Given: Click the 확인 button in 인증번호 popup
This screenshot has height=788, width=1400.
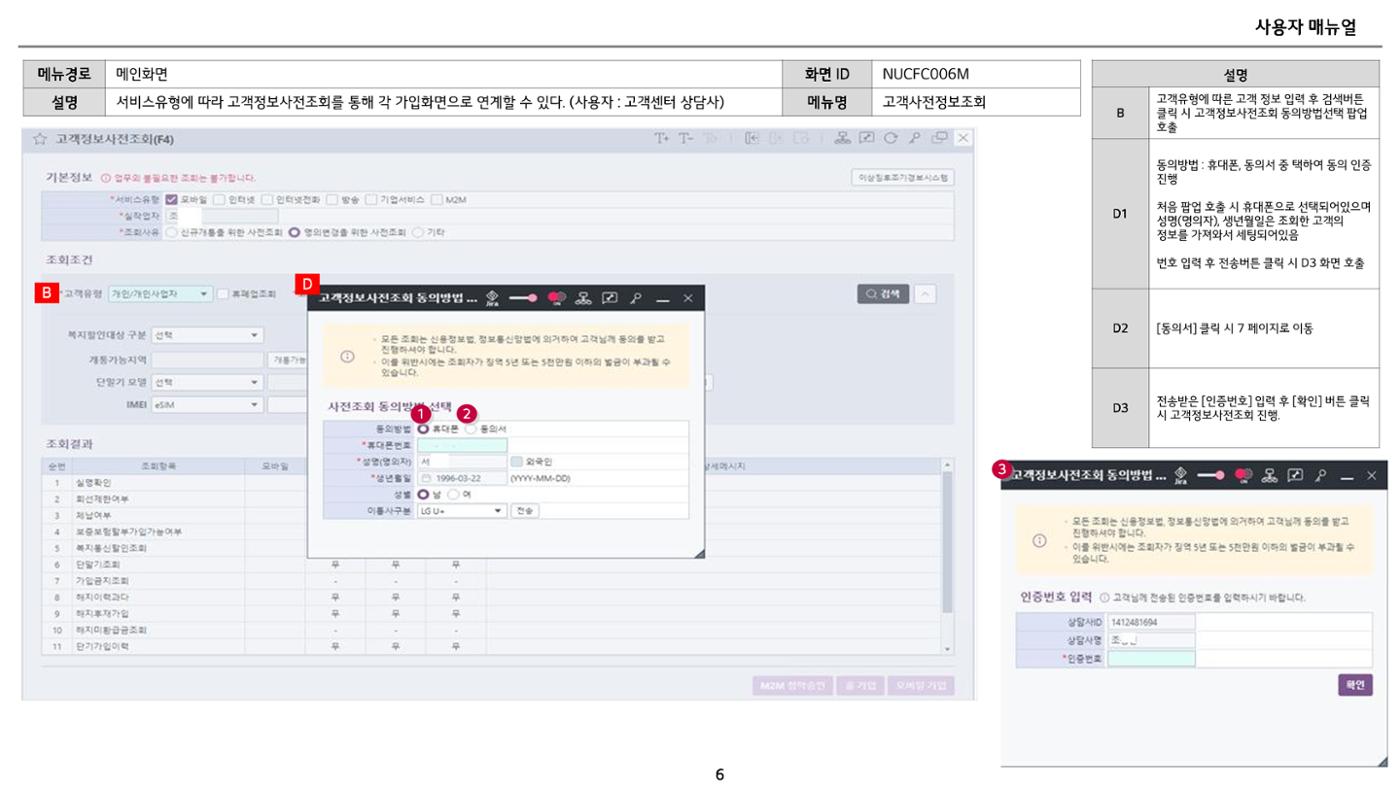Looking at the screenshot, I should pos(1355,685).
